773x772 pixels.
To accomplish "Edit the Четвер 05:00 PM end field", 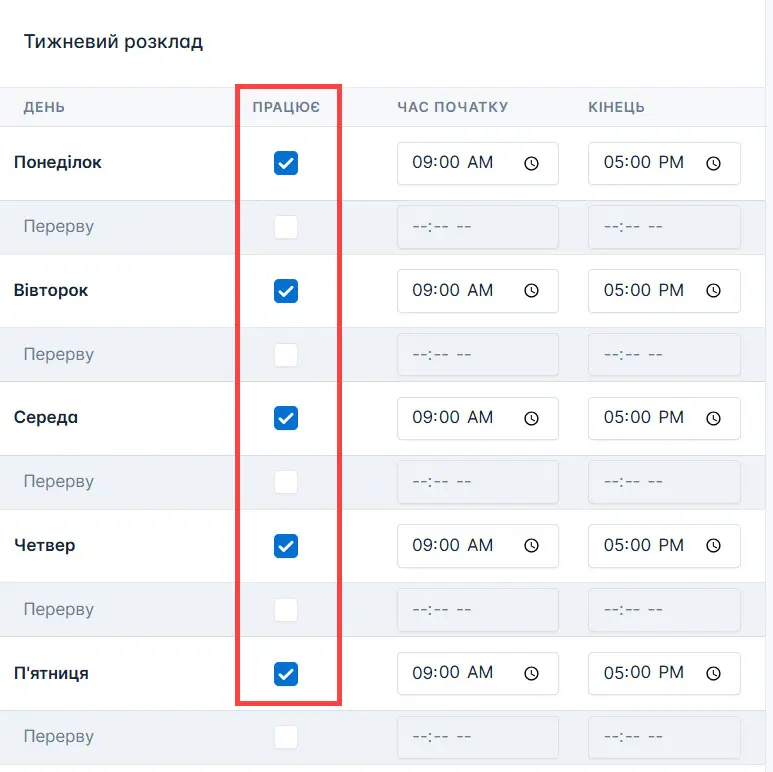I will (664, 546).
